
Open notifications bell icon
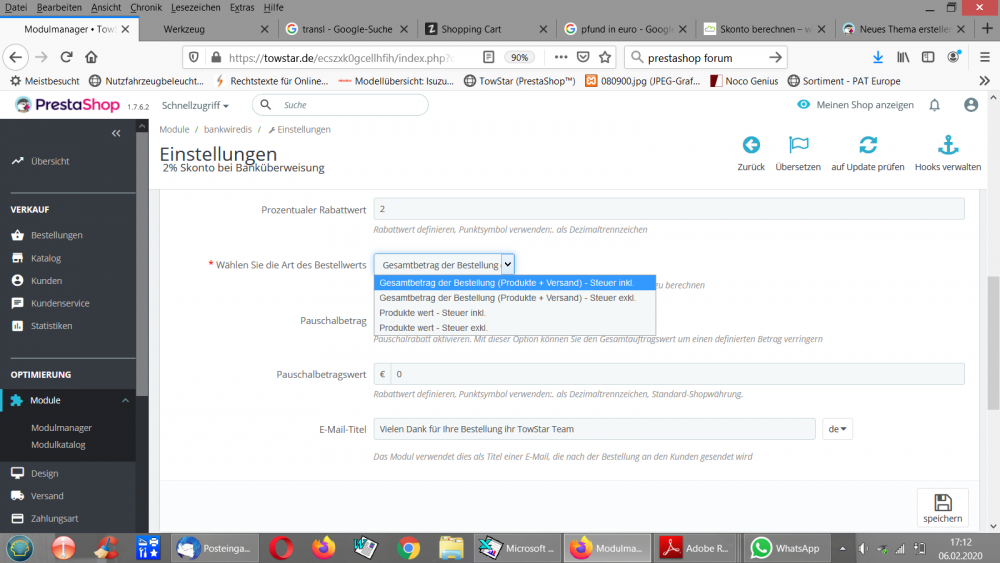(x=934, y=105)
